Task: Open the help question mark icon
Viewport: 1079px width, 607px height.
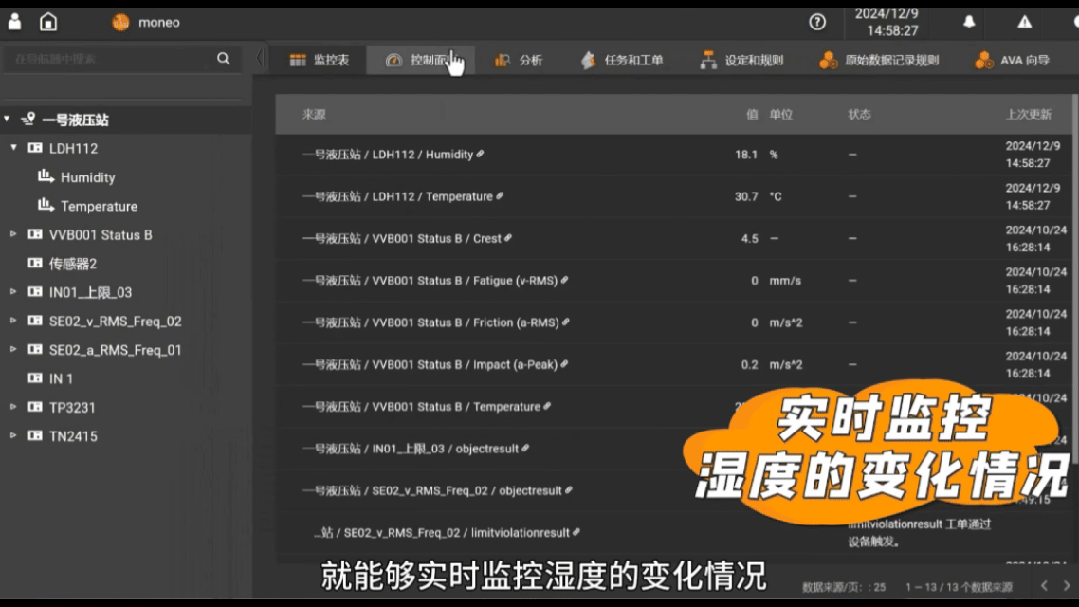Action: point(817,22)
